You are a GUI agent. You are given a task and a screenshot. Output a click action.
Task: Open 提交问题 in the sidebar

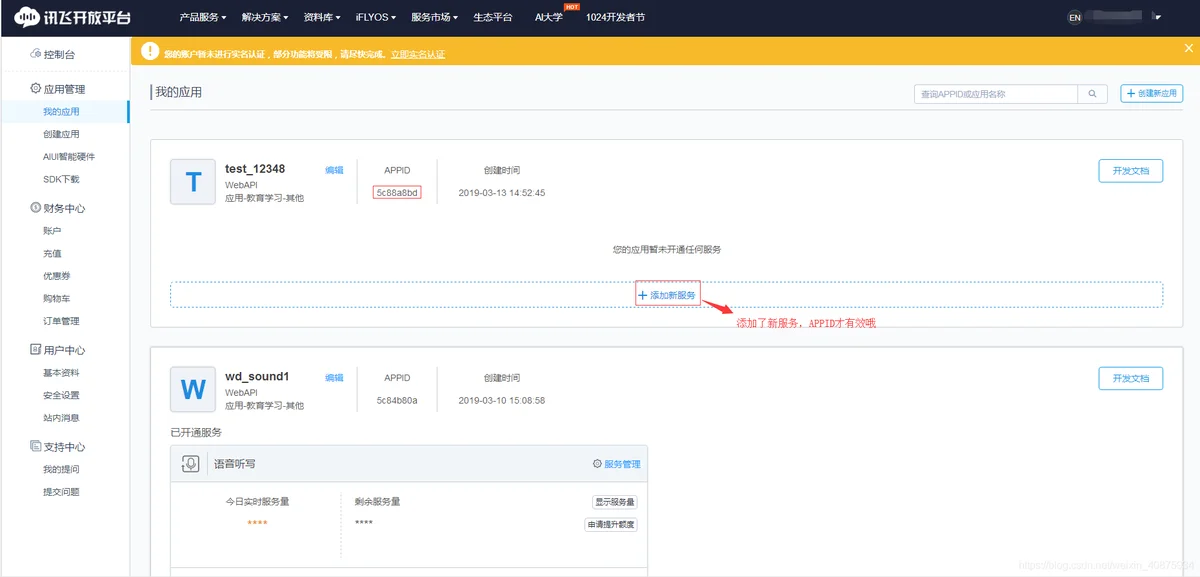pyautogui.click(x=61, y=492)
